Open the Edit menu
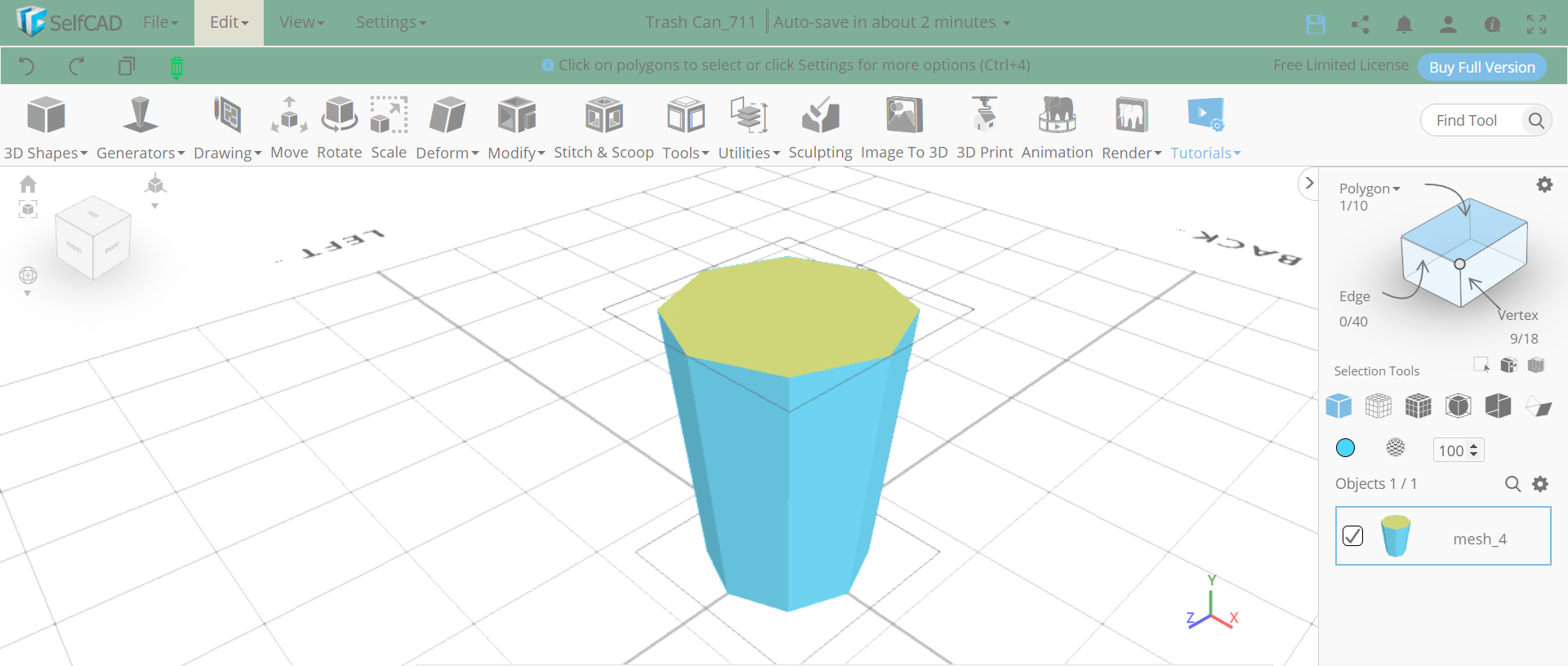1568x666 pixels. point(229,23)
